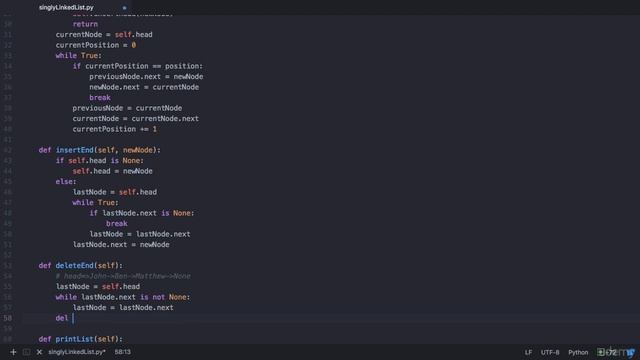Click the 'newNode.next = currentNode' line
This screenshot has width=640, height=360.
tap(144, 87)
